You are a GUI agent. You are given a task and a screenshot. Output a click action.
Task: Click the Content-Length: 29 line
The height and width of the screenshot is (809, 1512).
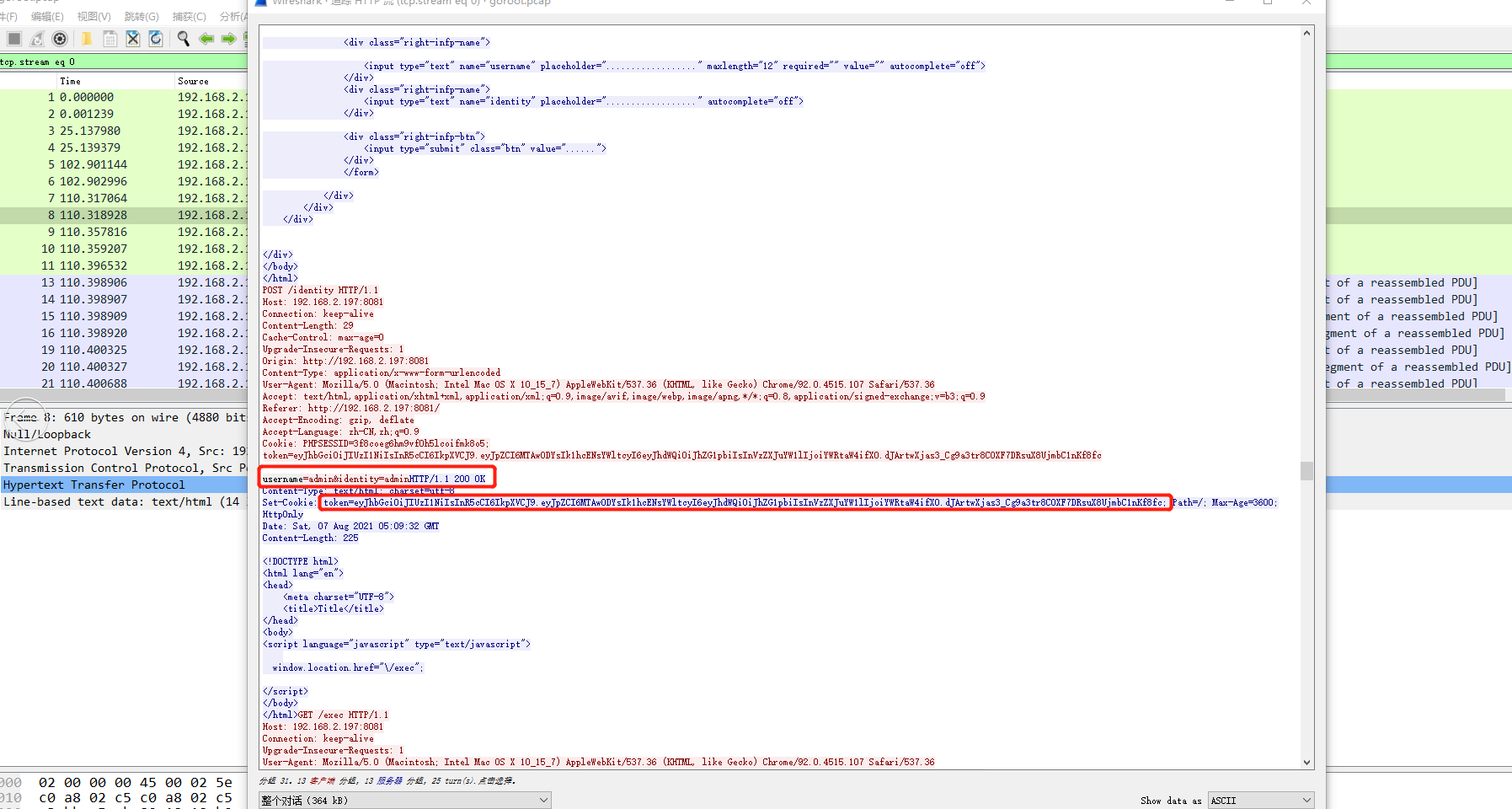pos(307,325)
